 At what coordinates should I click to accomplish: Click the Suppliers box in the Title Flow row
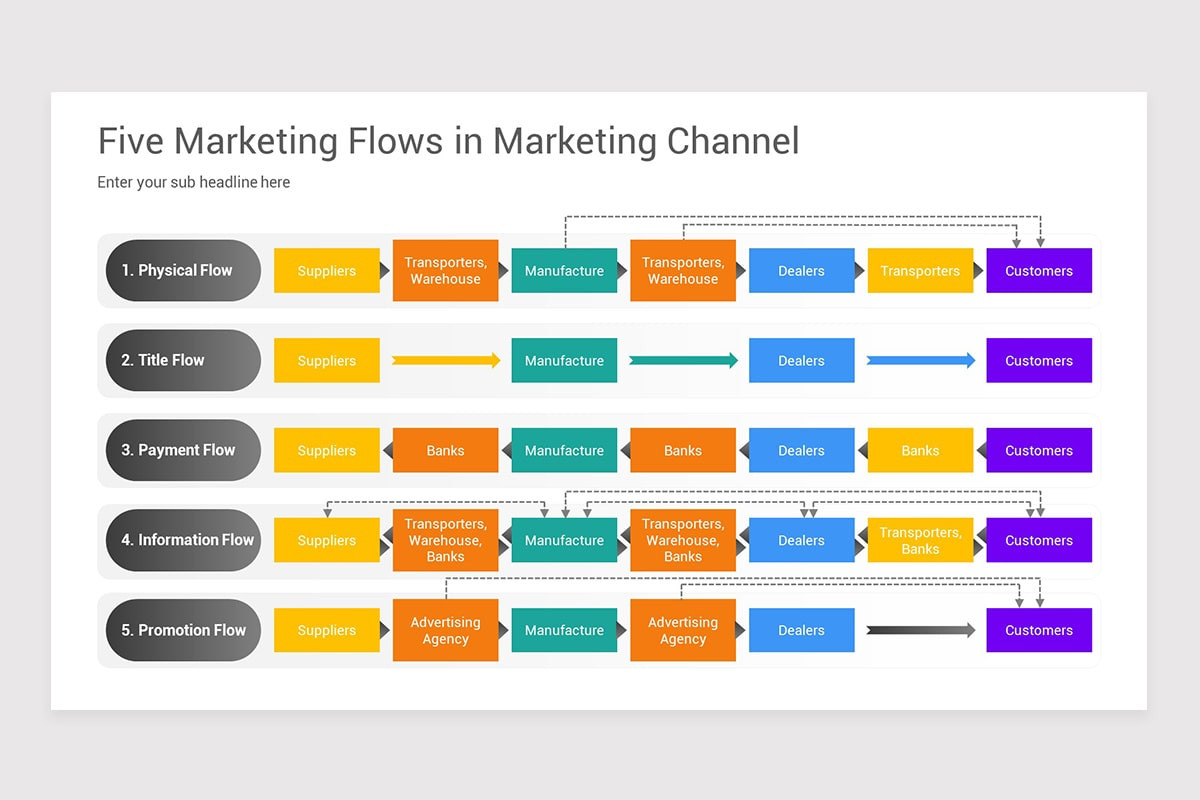(x=327, y=360)
